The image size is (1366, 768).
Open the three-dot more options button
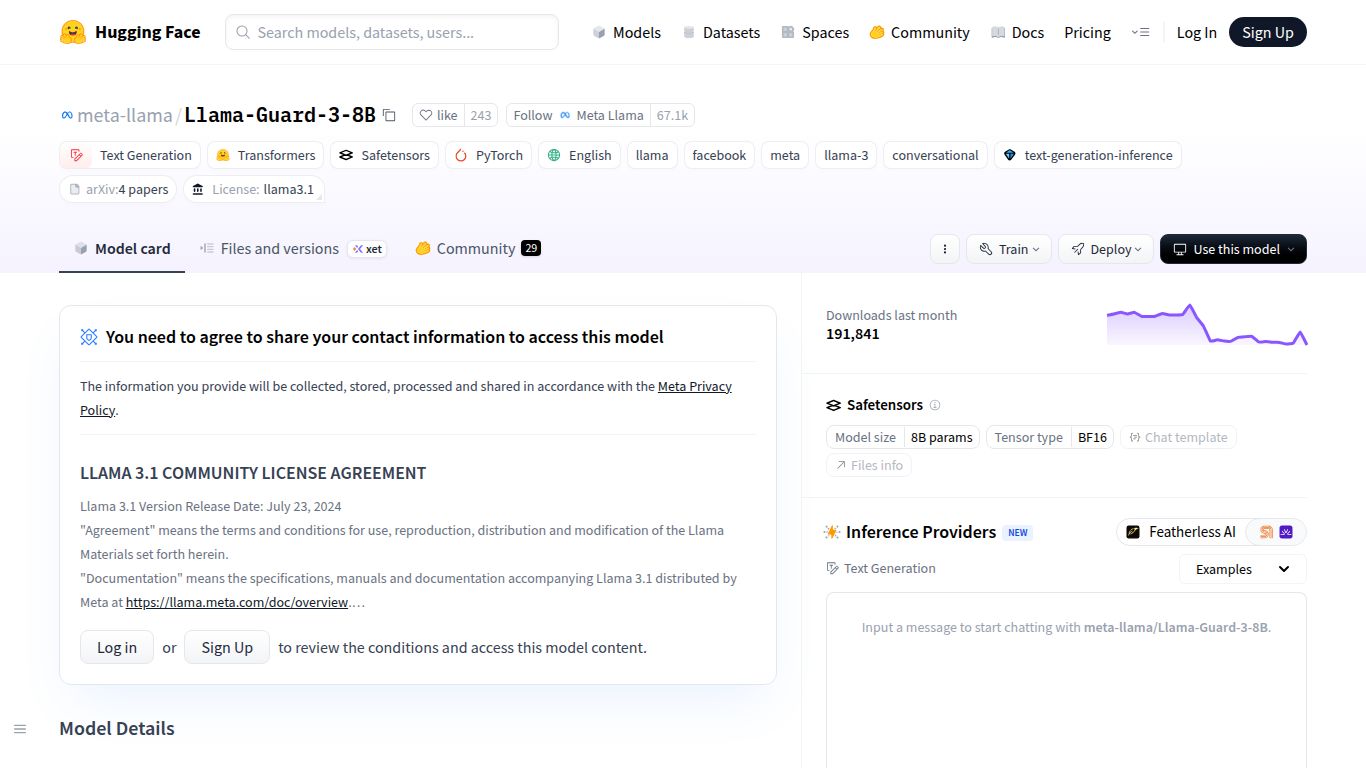pos(945,249)
